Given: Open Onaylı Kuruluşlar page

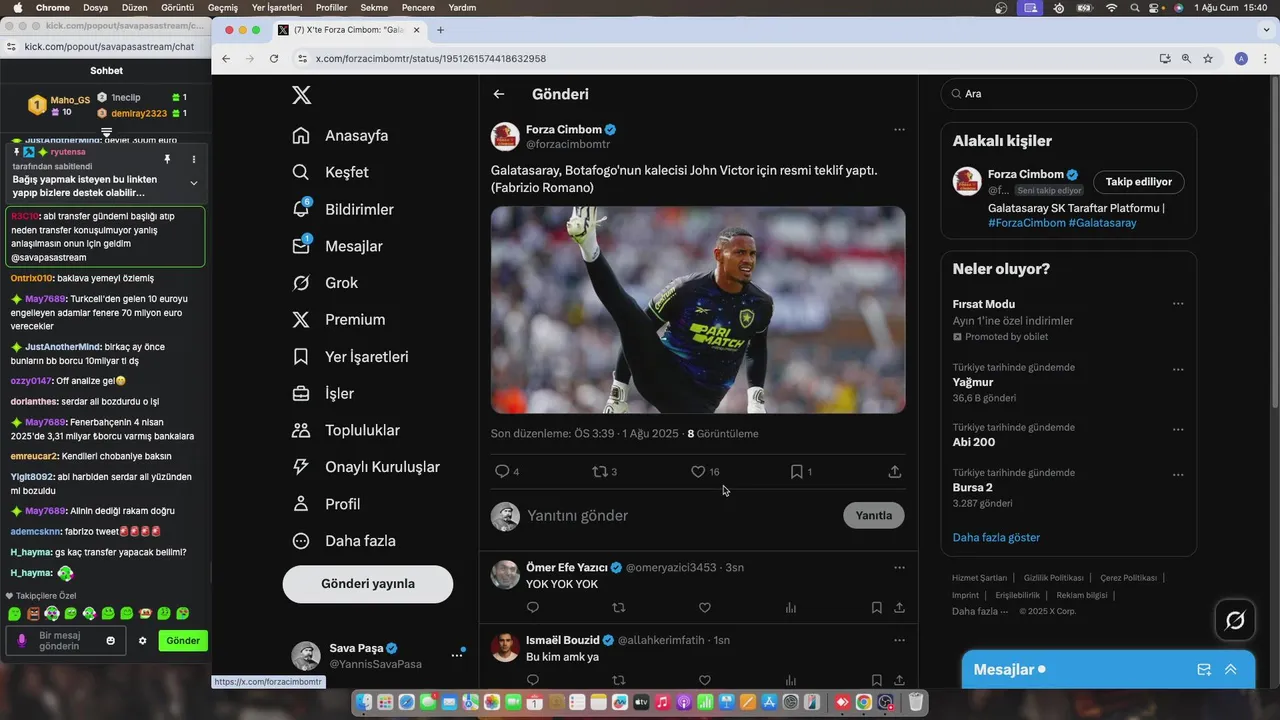Looking at the screenshot, I should coord(366,467).
